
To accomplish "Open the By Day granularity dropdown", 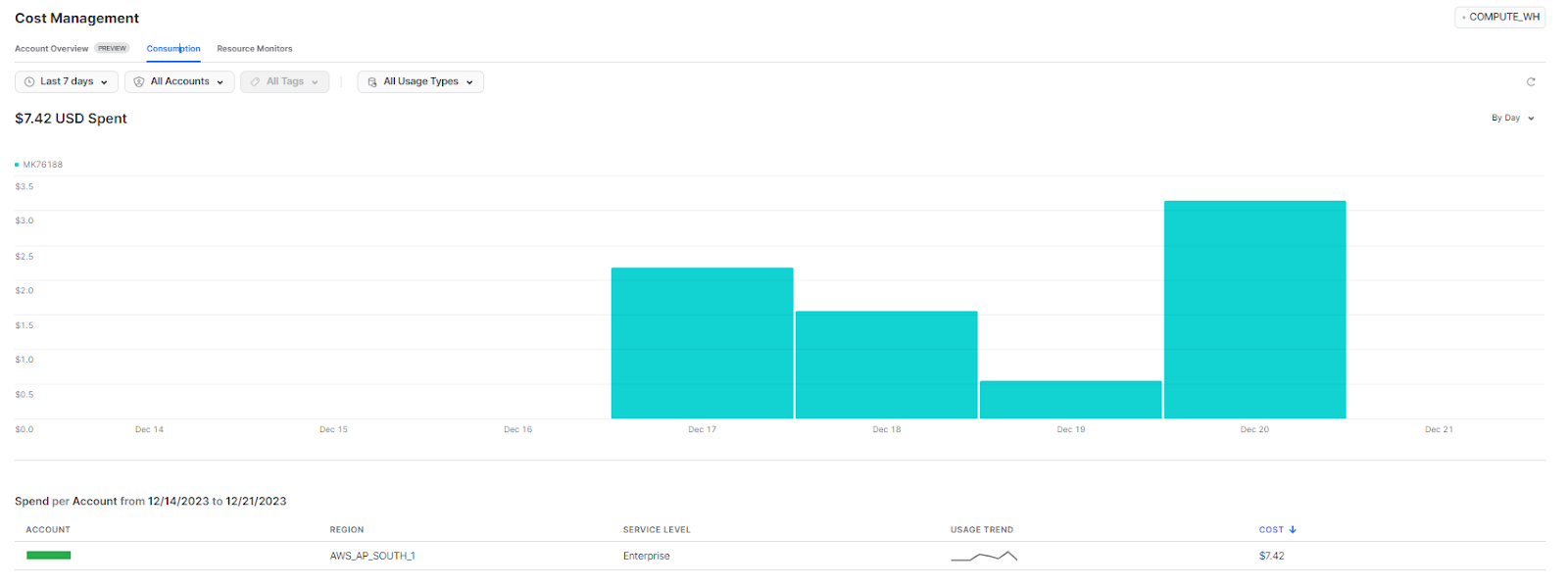I will 1513,118.
